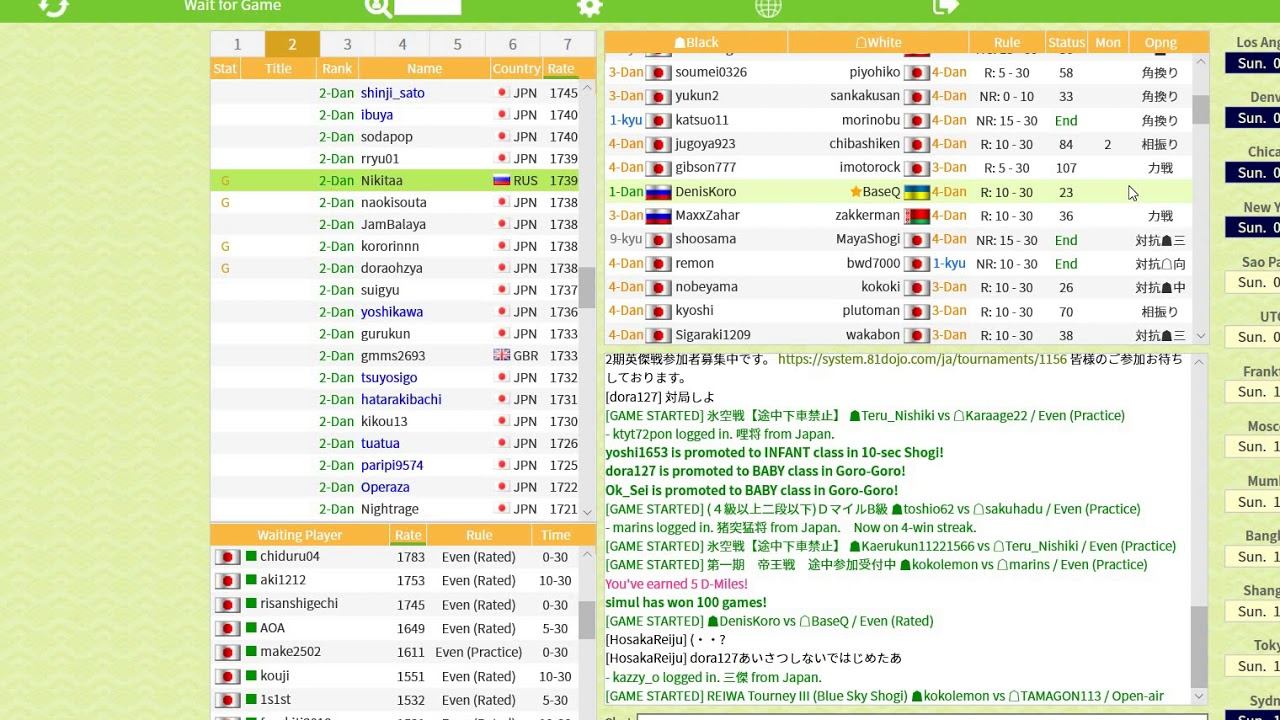The height and width of the screenshot is (720, 1280).
Task: Sort waiting players by Time header
Action: tap(555, 535)
